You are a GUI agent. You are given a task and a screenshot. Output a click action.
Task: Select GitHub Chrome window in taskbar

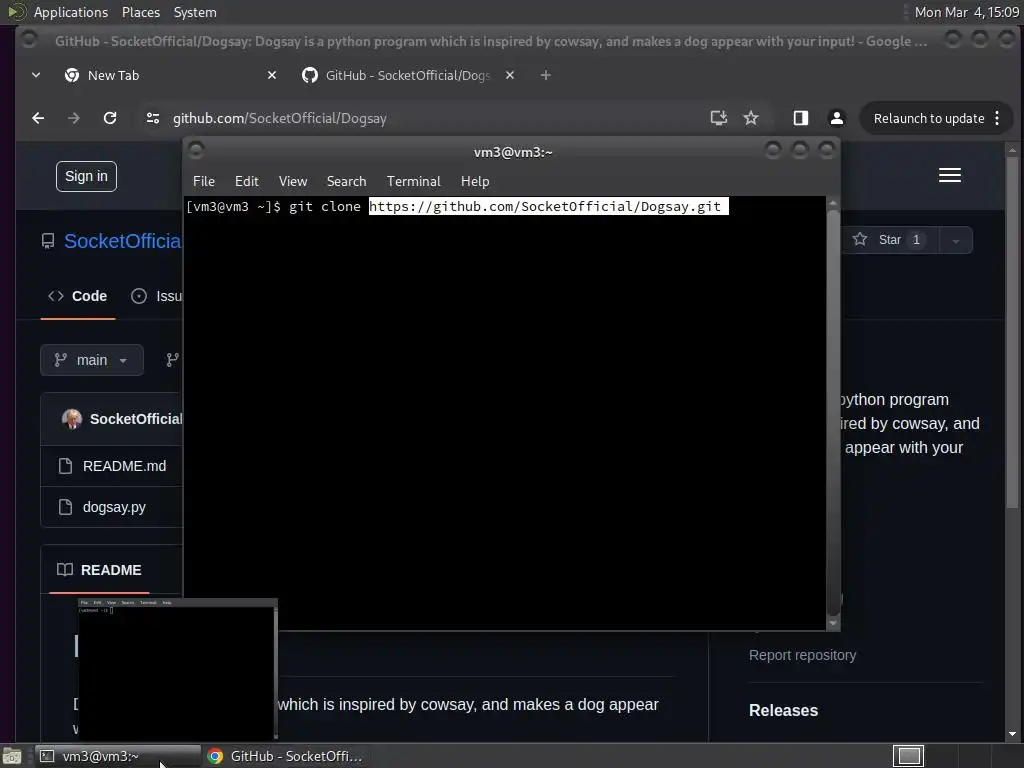[285, 756]
